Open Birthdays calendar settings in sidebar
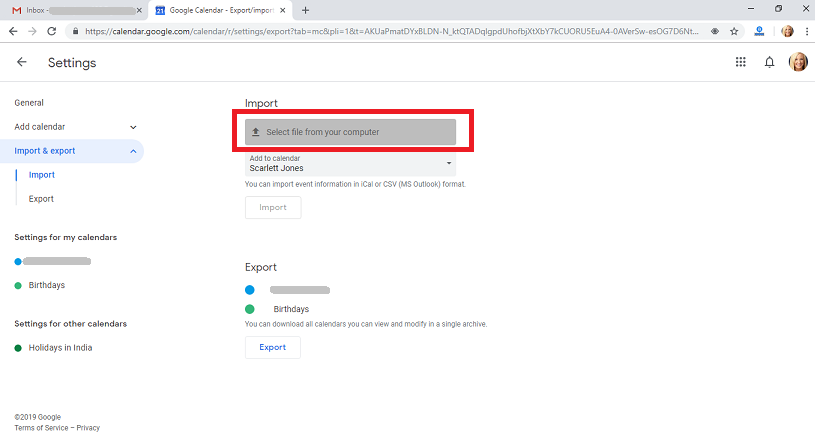Screen dimensions: 815x433 point(47,285)
